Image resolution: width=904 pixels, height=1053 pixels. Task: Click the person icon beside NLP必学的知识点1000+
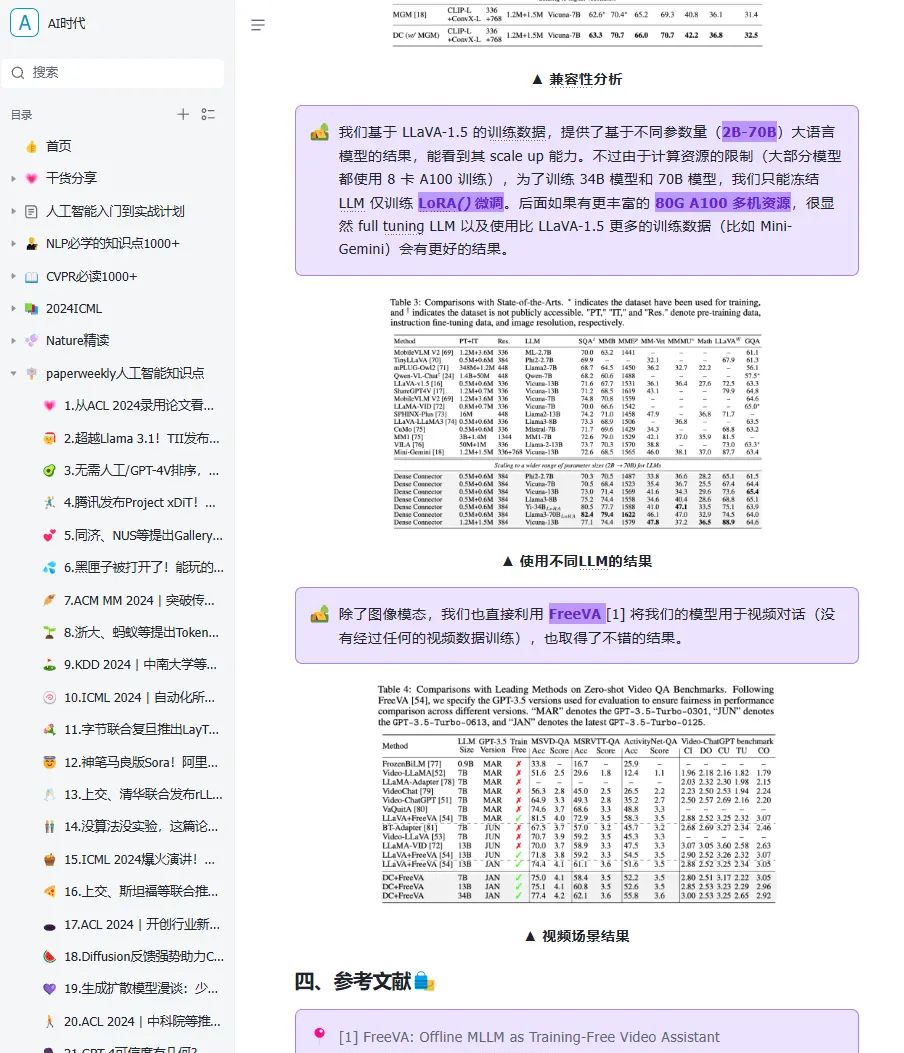pos(31,244)
